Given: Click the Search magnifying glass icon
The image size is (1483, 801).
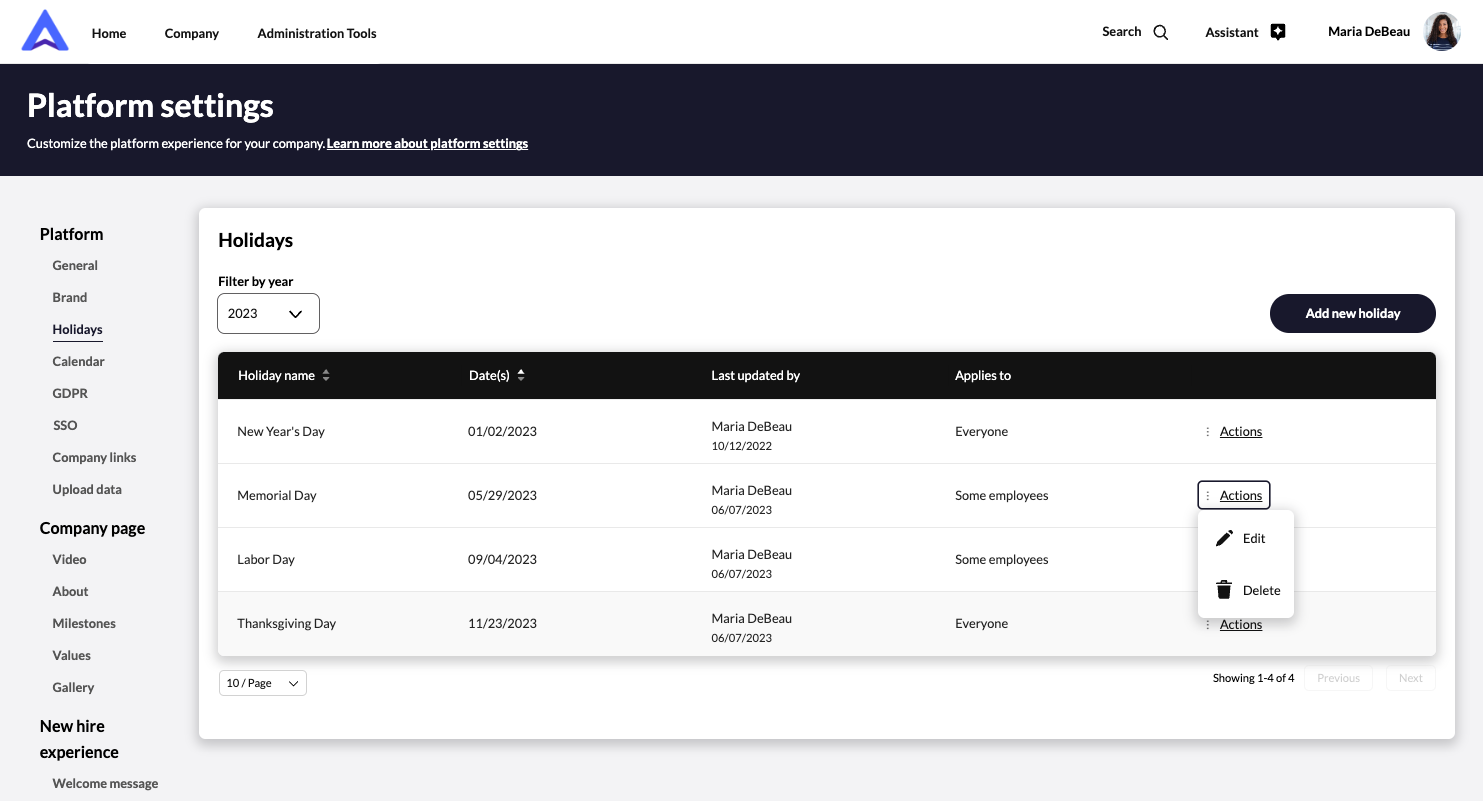Looking at the screenshot, I should pyautogui.click(x=1160, y=32).
